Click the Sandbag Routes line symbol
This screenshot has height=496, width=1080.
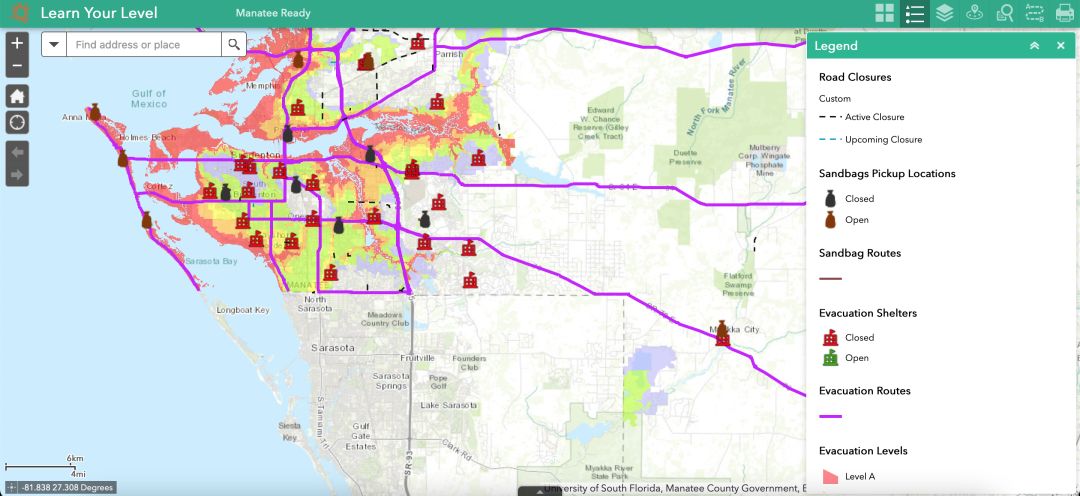tap(831, 279)
